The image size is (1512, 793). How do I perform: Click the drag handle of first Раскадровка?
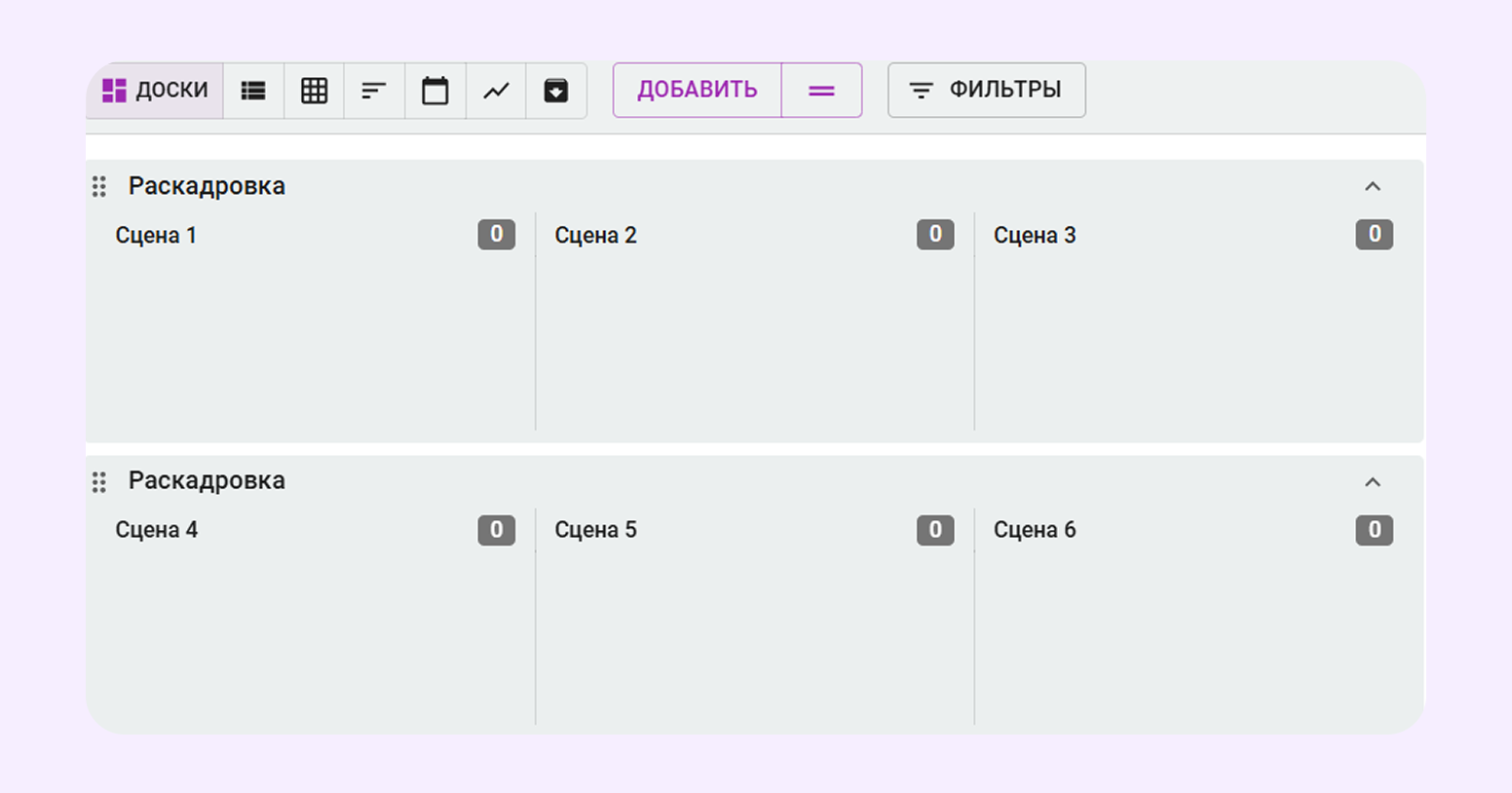(99, 186)
